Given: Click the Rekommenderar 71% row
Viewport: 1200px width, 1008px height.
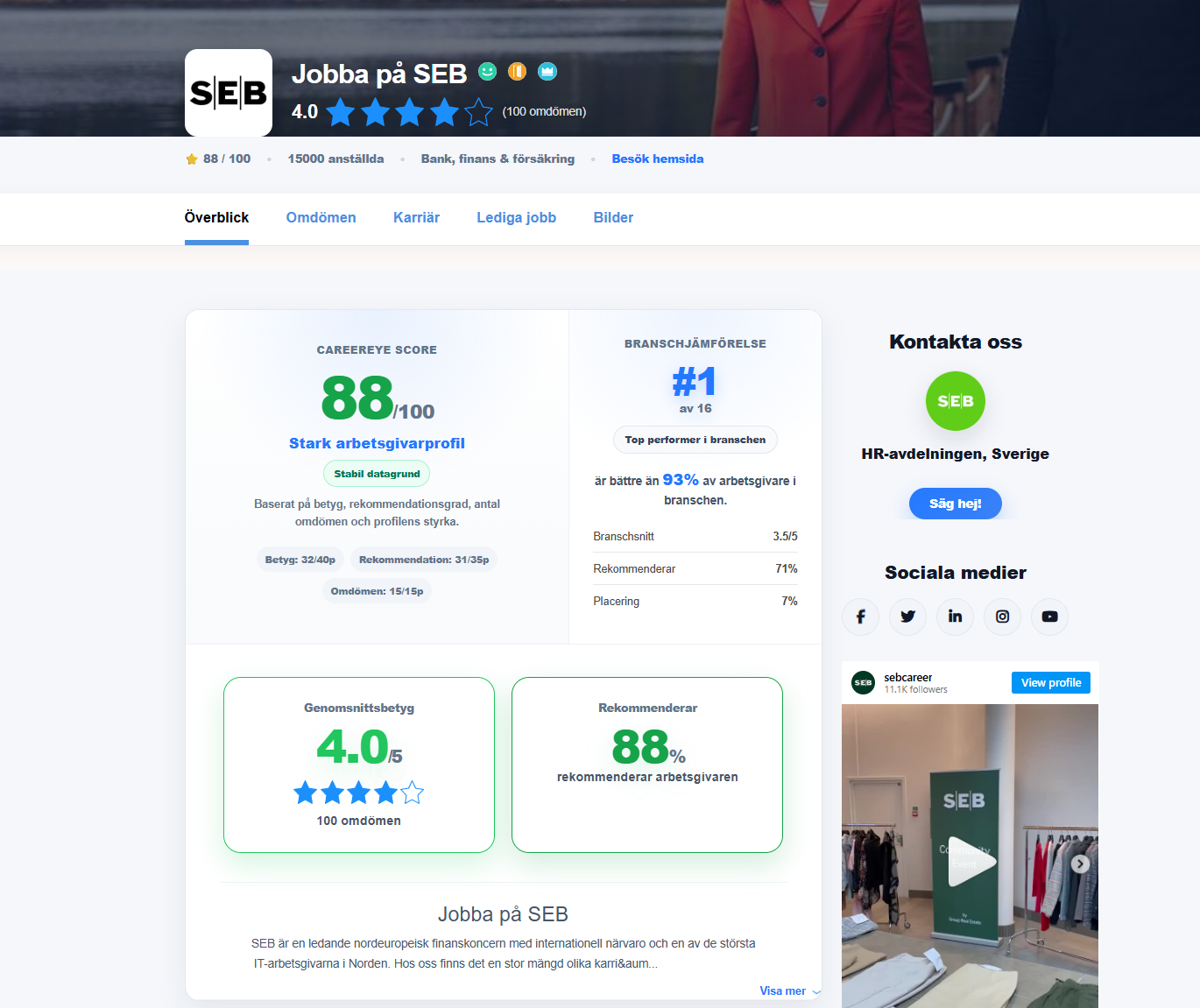Looking at the screenshot, I should pos(695,568).
